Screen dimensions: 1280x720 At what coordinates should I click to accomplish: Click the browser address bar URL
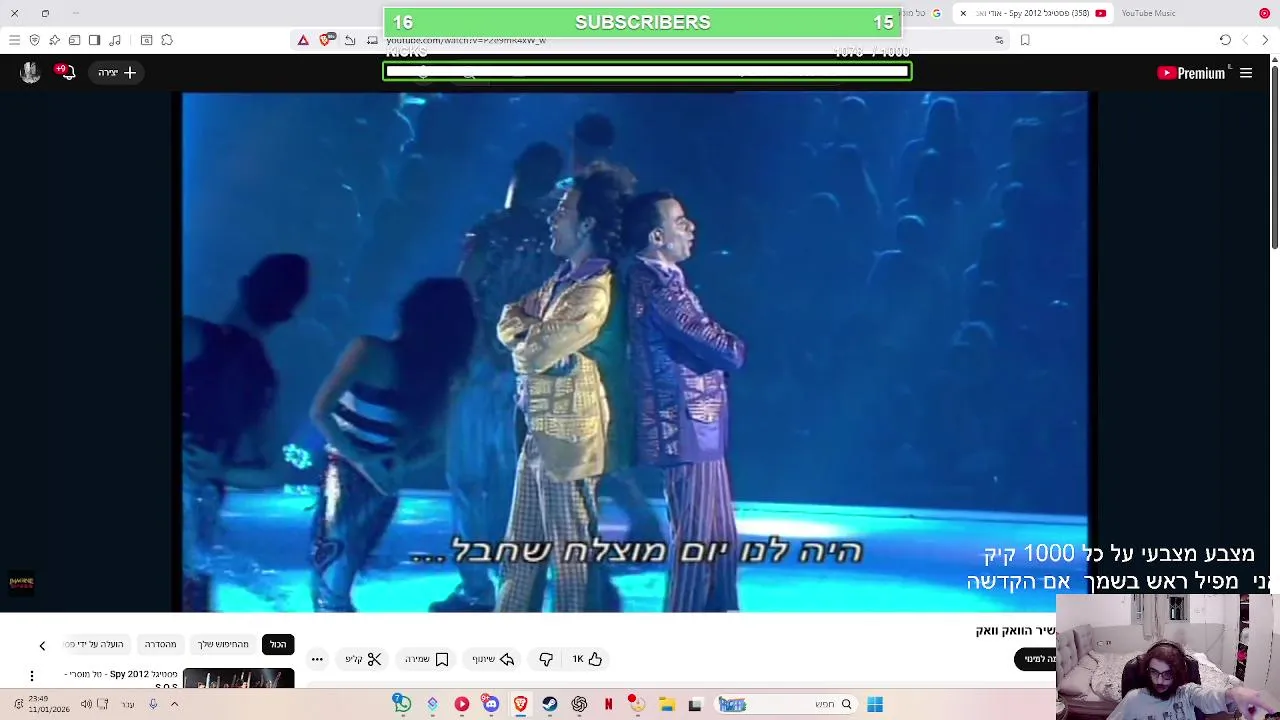466,40
